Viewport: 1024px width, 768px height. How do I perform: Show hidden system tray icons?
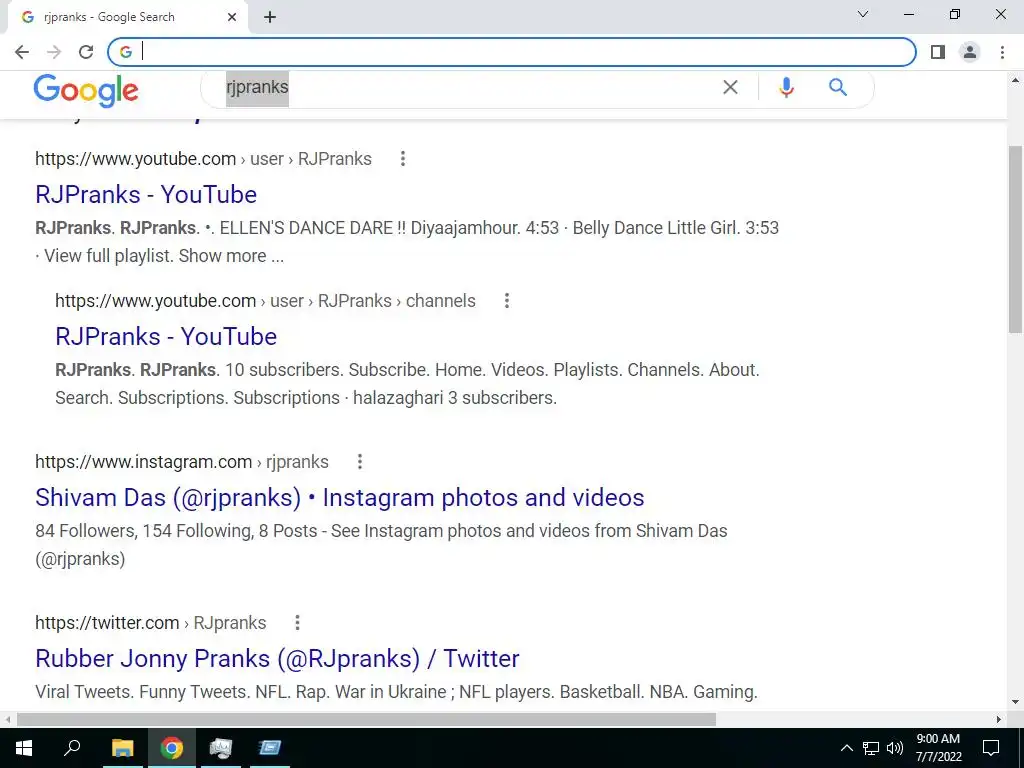coord(846,748)
